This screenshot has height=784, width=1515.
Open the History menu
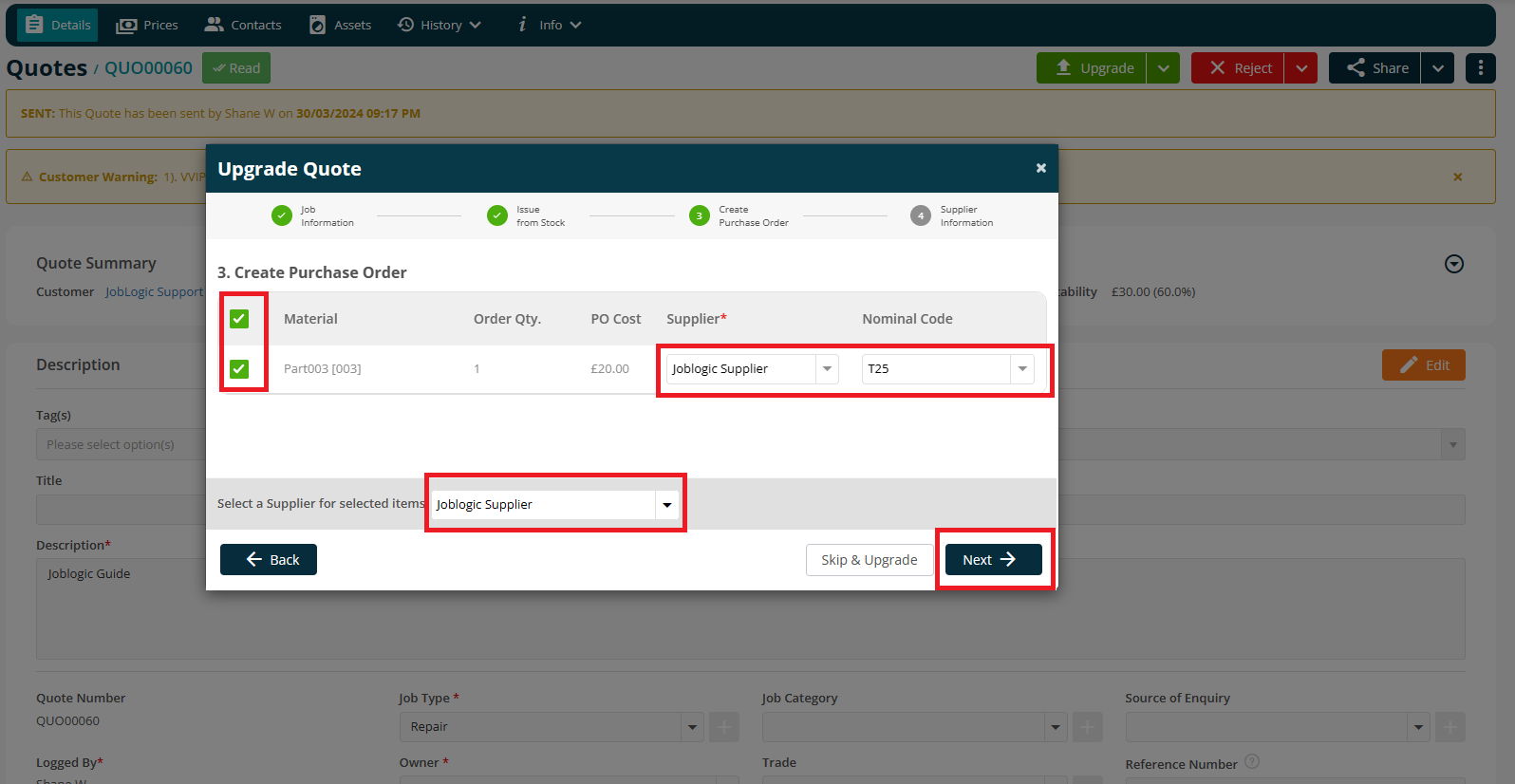pyautogui.click(x=440, y=25)
